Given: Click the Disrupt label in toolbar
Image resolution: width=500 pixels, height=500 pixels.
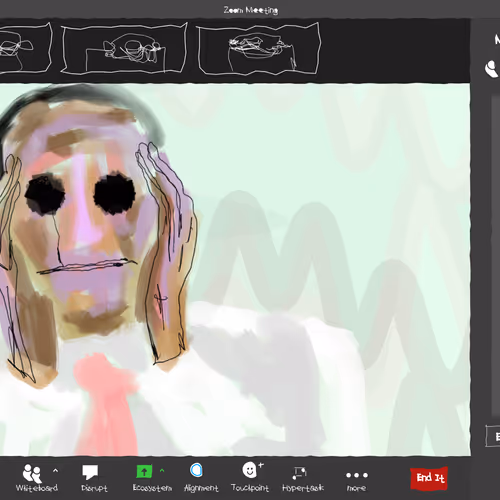Looking at the screenshot, I should click(94, 488).
